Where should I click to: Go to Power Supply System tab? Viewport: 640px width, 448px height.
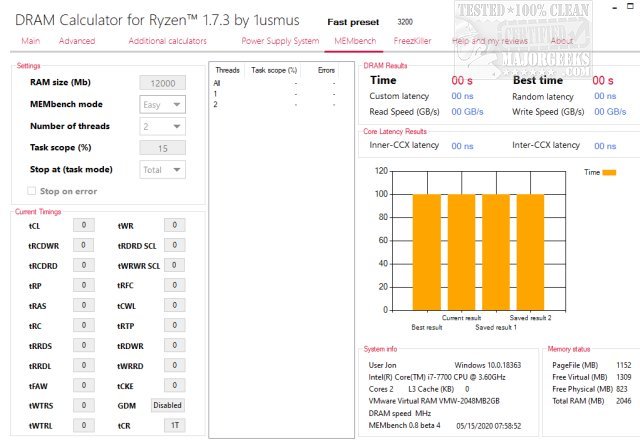(x=280, y=41)
